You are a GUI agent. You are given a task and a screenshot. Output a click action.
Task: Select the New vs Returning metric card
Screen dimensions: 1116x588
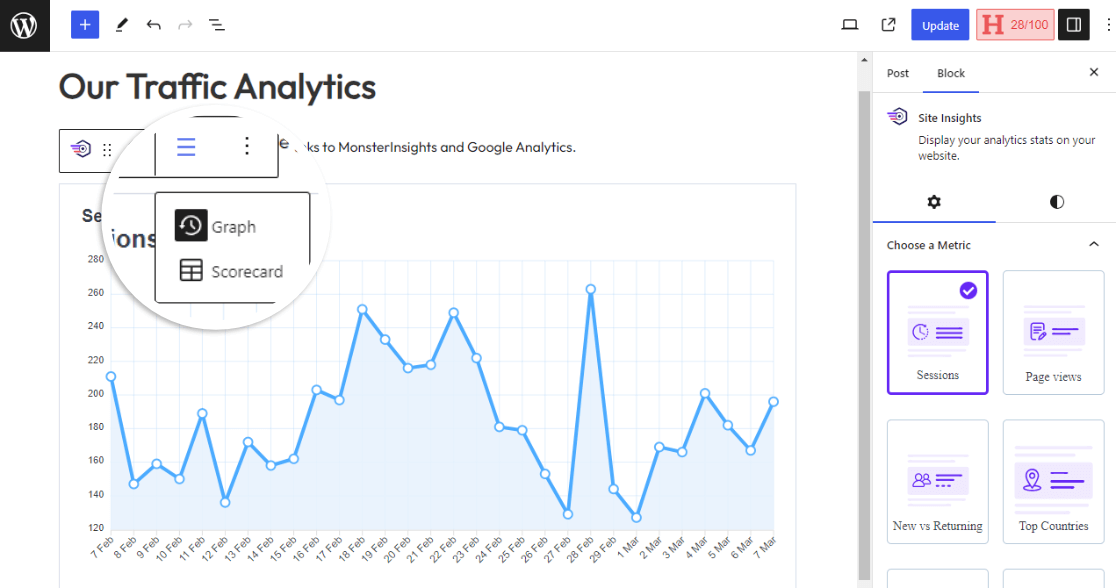pos(937,481)
